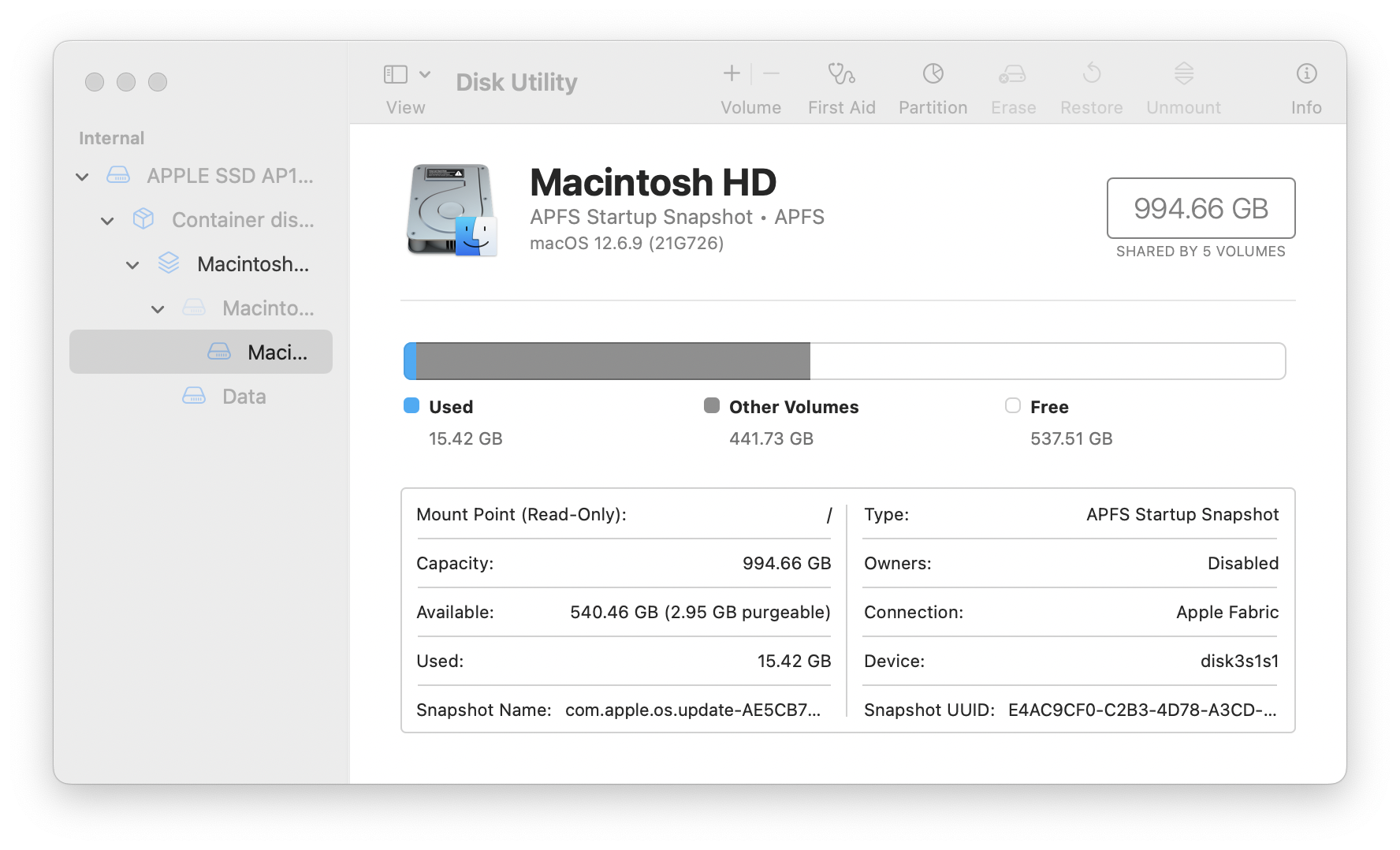
Task: Click the Apple Fabric connection value
Action: pyautogui.click(x=1227, y=613)
